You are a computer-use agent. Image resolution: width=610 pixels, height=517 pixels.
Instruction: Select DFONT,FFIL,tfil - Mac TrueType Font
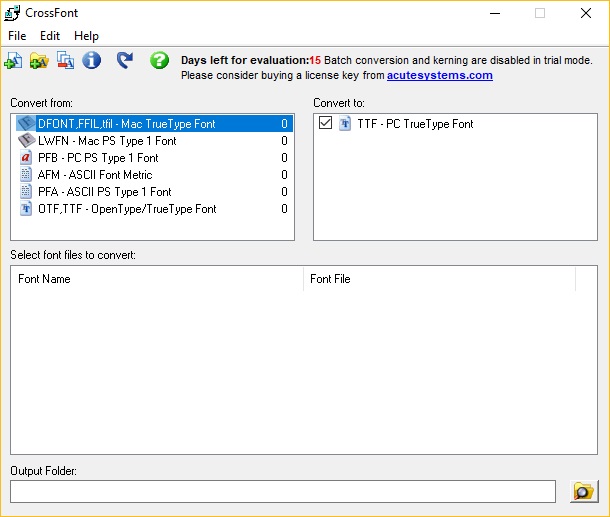click(x=126, y=124)
